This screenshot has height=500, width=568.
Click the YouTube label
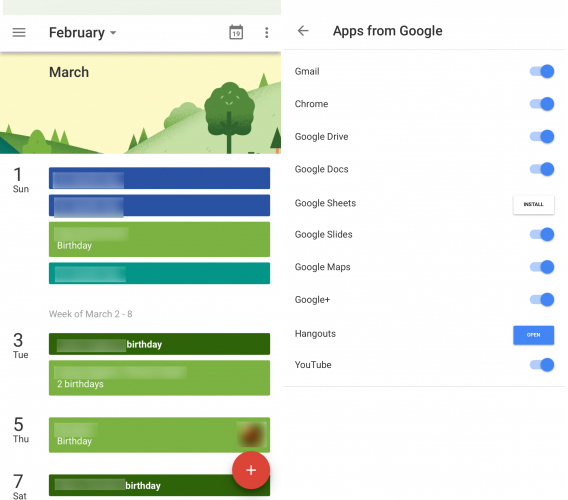[x=313, y=365]
